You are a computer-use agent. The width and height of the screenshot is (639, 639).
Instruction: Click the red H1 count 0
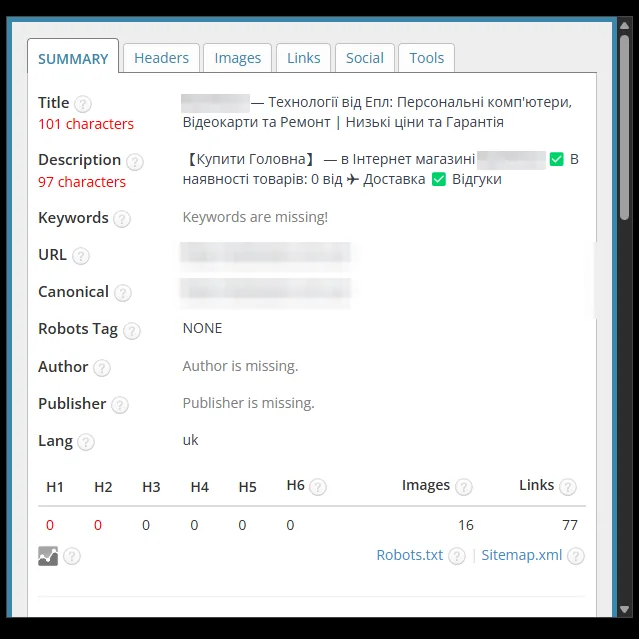[x=50, y=525]
